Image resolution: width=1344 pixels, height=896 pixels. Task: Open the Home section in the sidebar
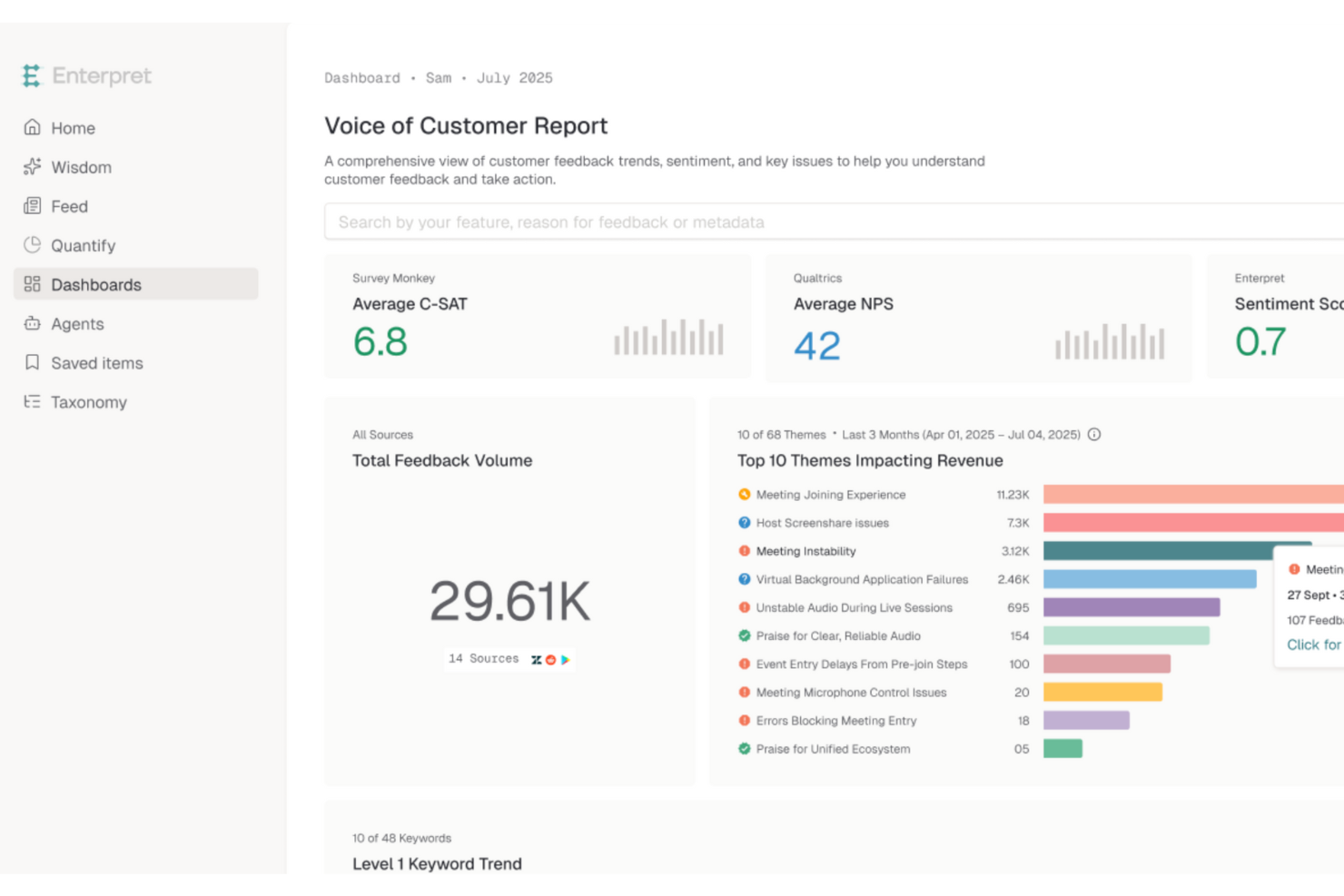click(73, 128)
